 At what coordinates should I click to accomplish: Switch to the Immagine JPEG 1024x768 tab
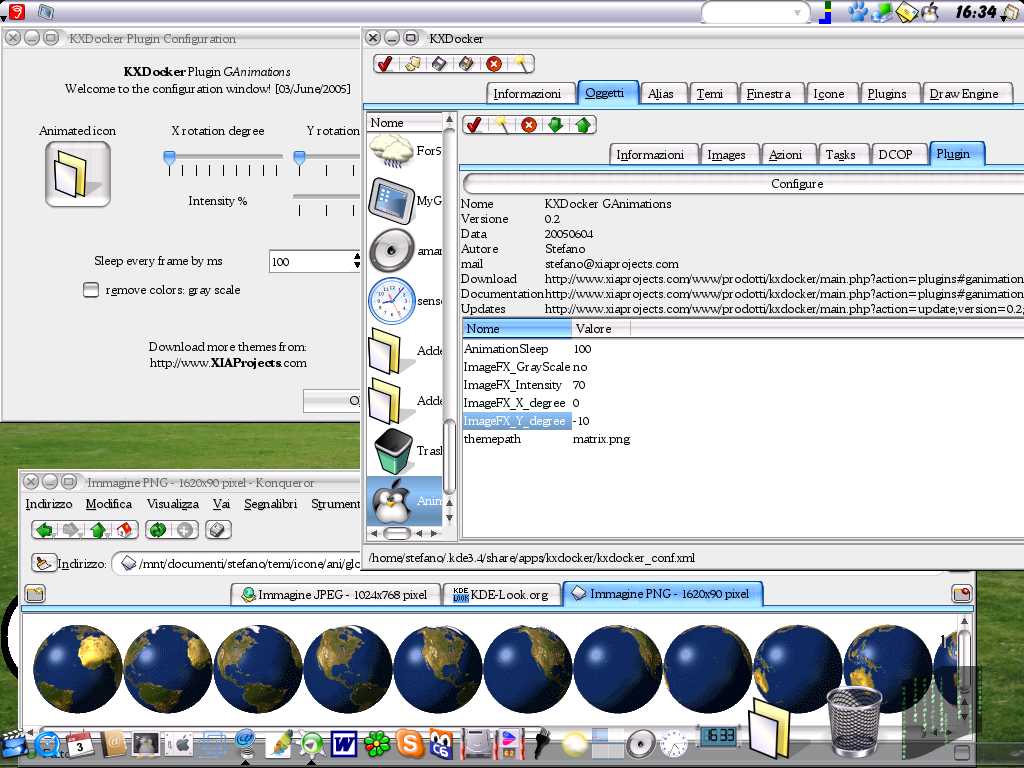coord(336,594)
